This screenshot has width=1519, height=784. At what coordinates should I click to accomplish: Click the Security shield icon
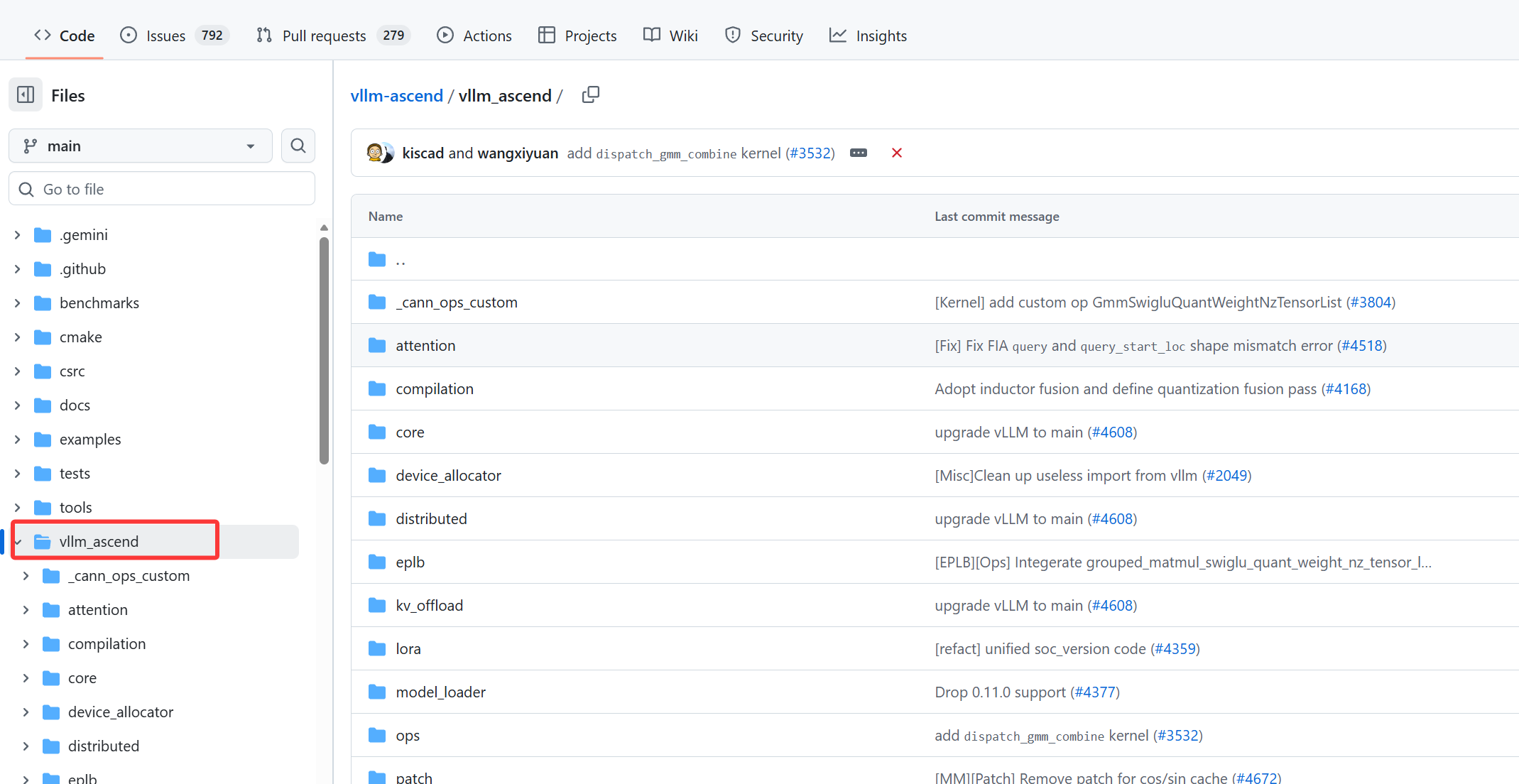point(731,35)
